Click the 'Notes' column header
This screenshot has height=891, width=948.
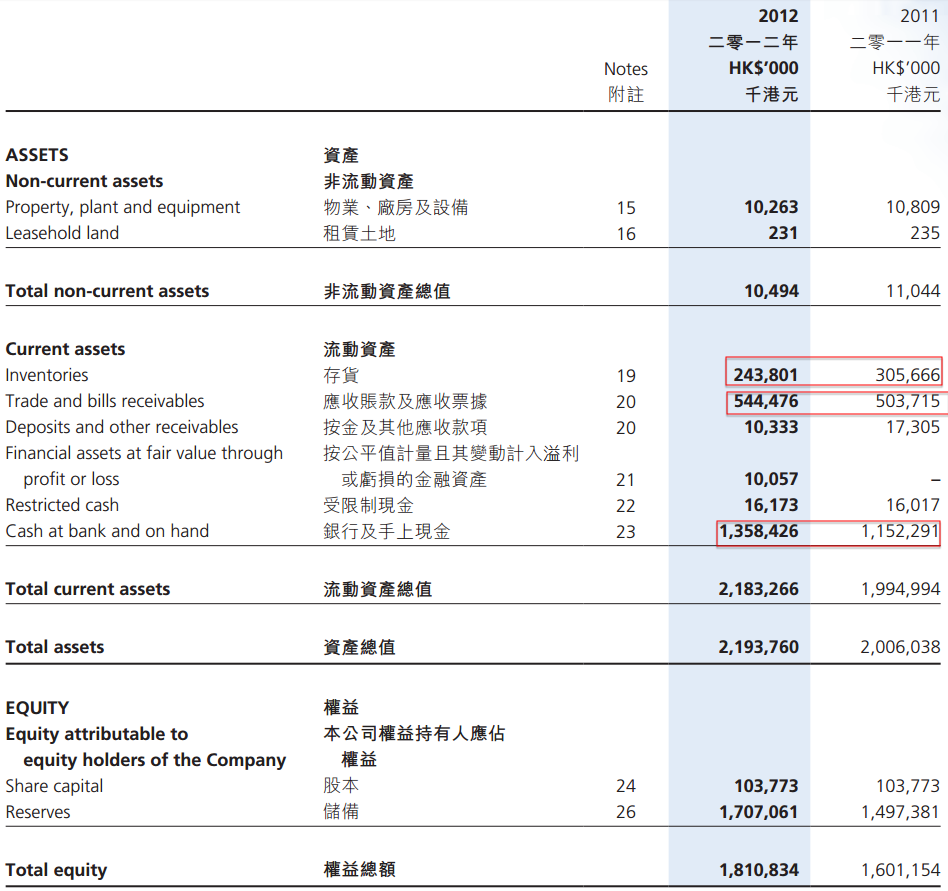pyautogui.click(x=626, y=69)
